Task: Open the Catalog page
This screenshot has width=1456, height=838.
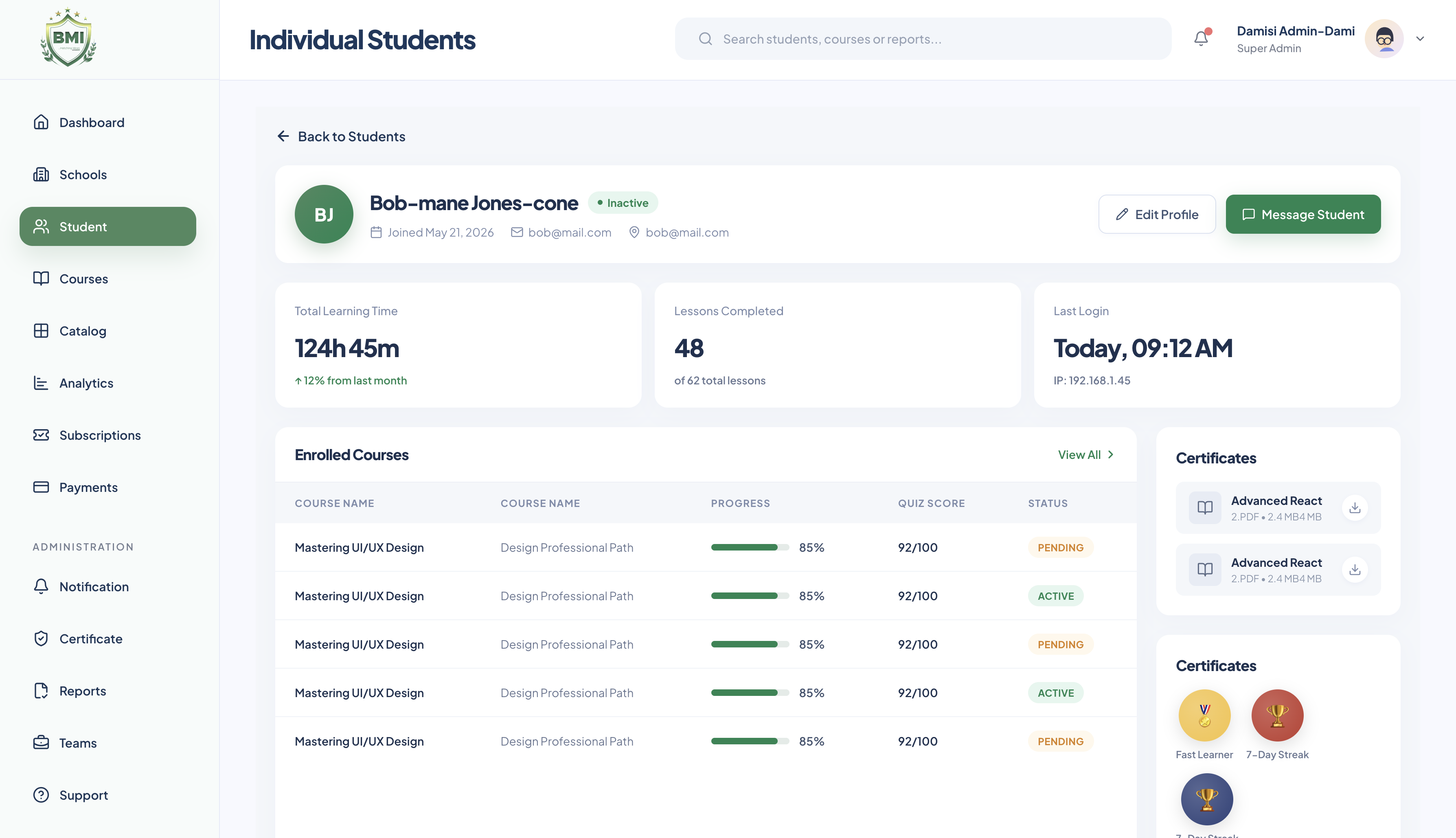Action: pos(107,331)
